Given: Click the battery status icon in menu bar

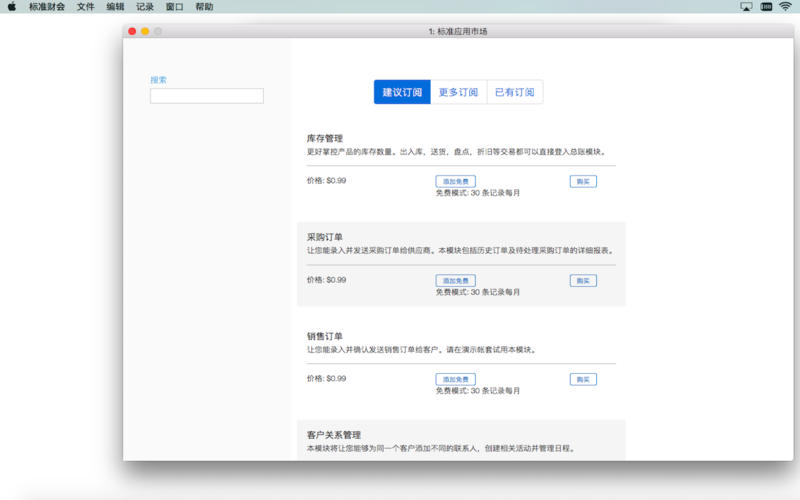Looking at the screenshot, I should (766, 6).
